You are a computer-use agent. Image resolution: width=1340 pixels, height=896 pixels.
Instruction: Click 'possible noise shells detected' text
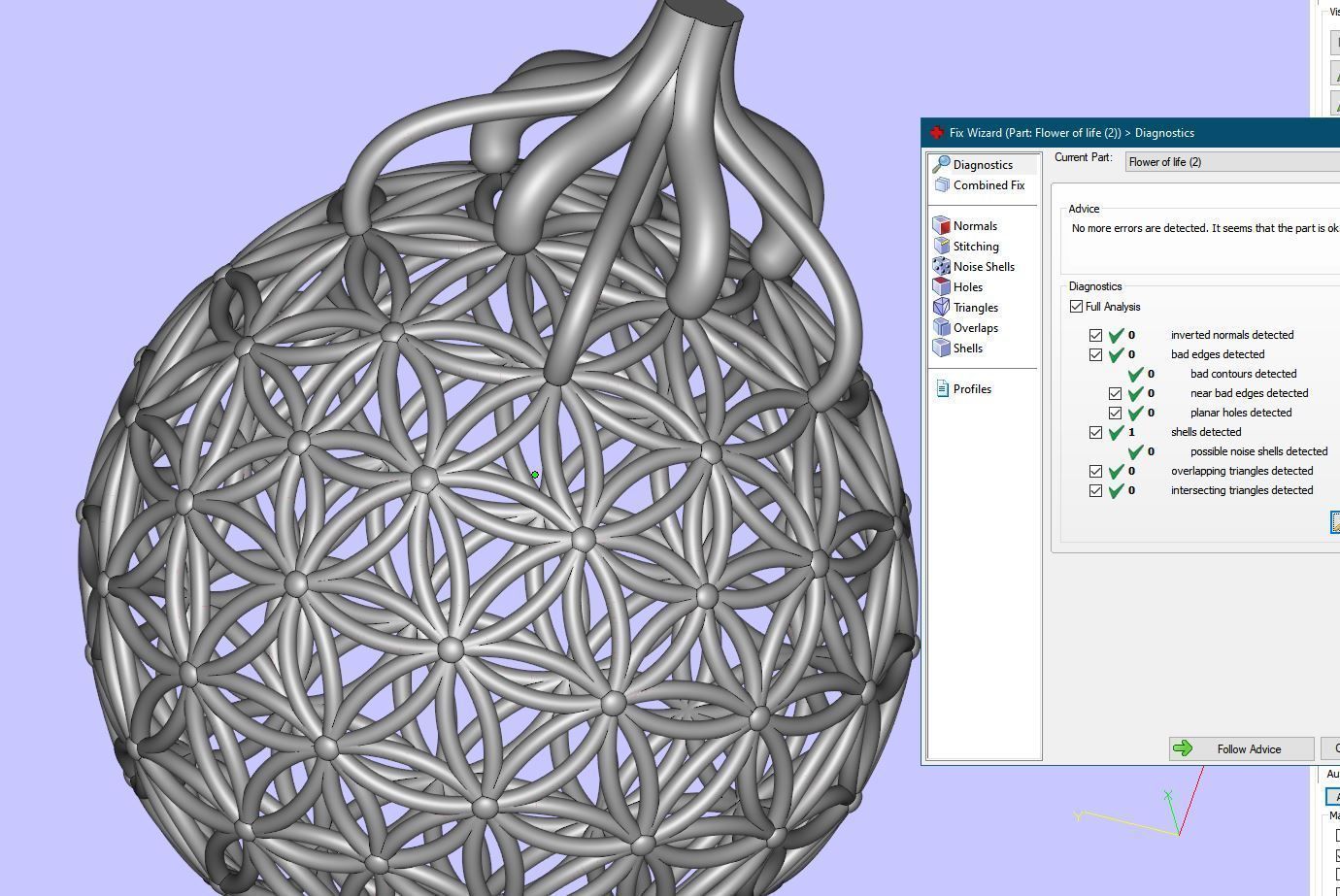(x=1258, y=451)
